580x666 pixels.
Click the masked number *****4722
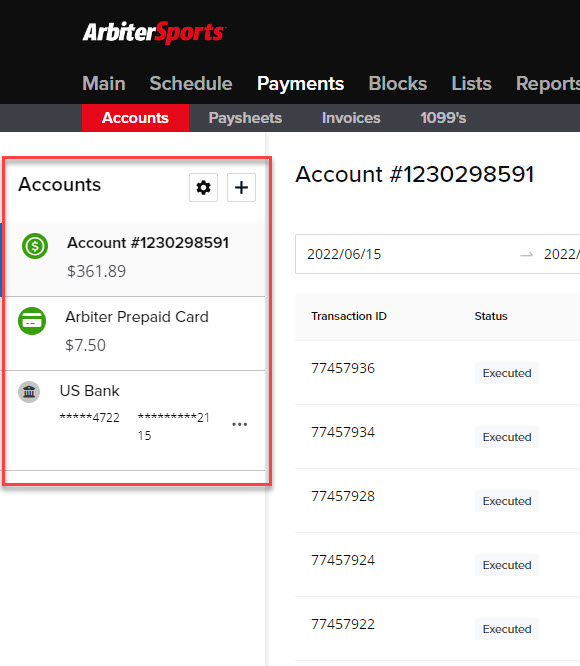(x=90, y=418)
